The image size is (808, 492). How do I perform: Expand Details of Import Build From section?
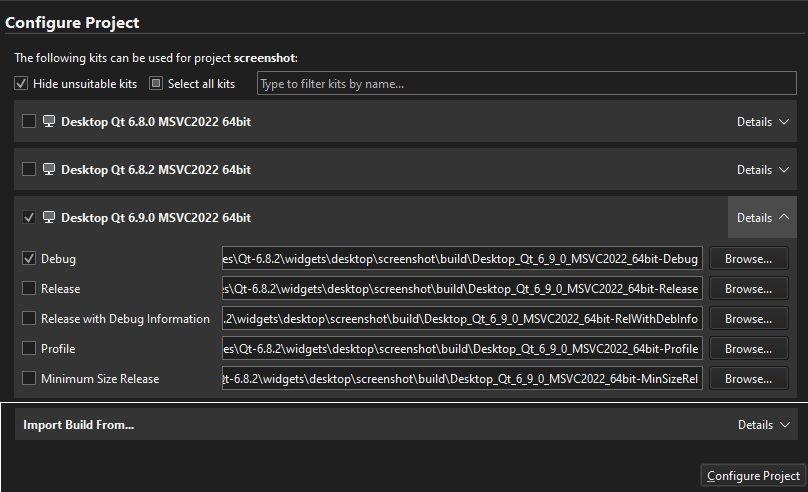coord(762,425)
